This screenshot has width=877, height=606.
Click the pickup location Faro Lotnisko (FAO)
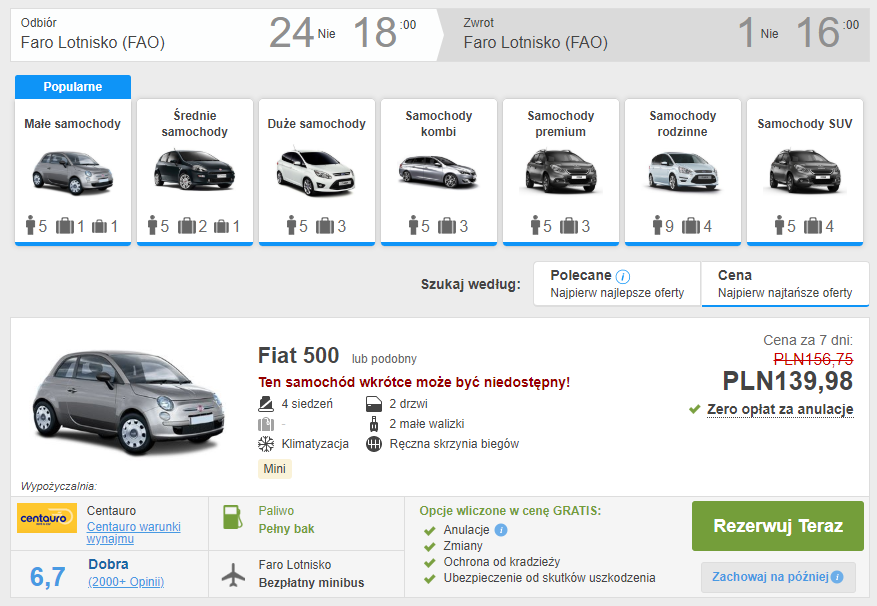click(93, 43)
